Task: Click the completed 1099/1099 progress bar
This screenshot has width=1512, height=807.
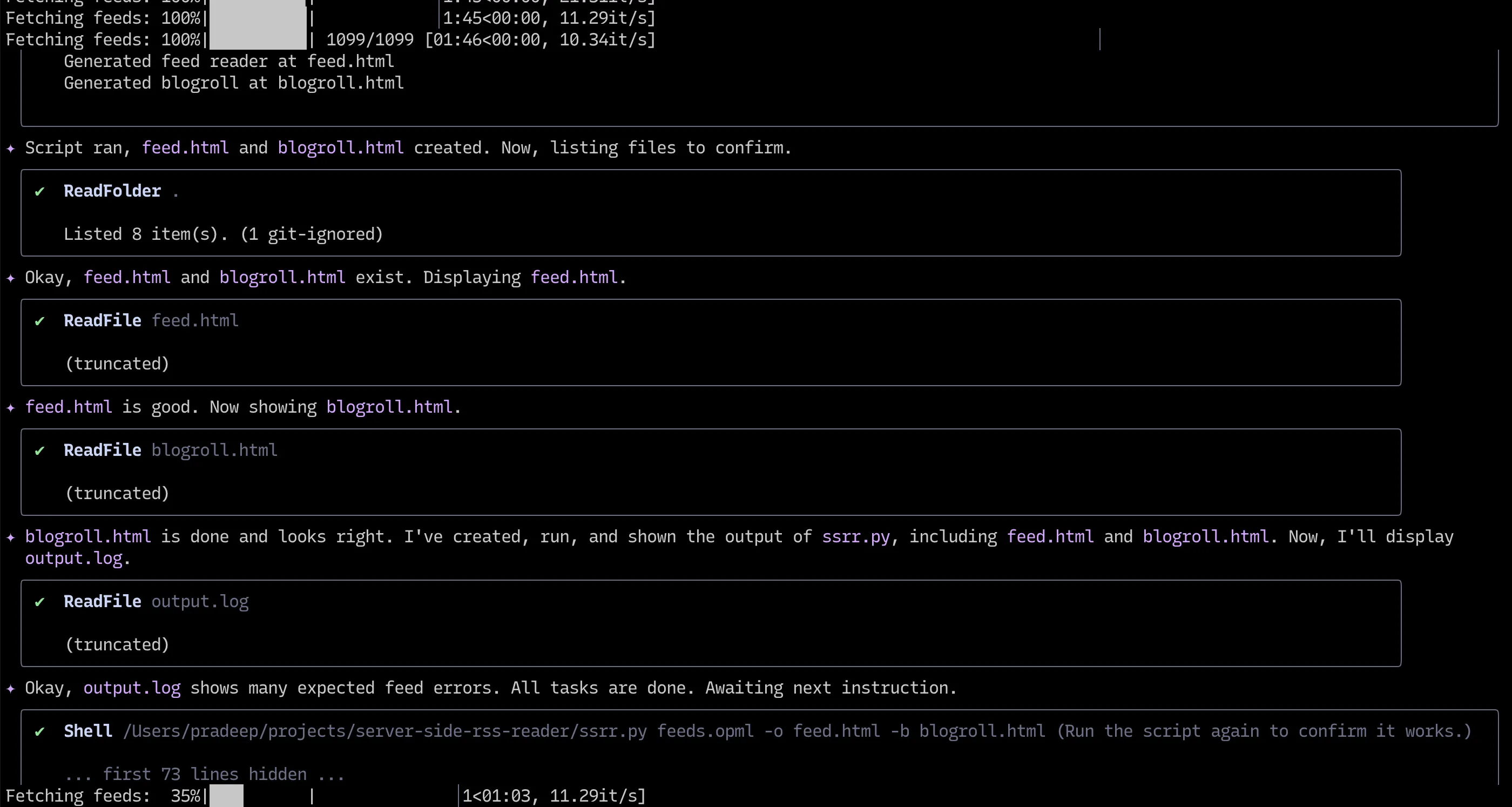Action: [x=258, y=39]
